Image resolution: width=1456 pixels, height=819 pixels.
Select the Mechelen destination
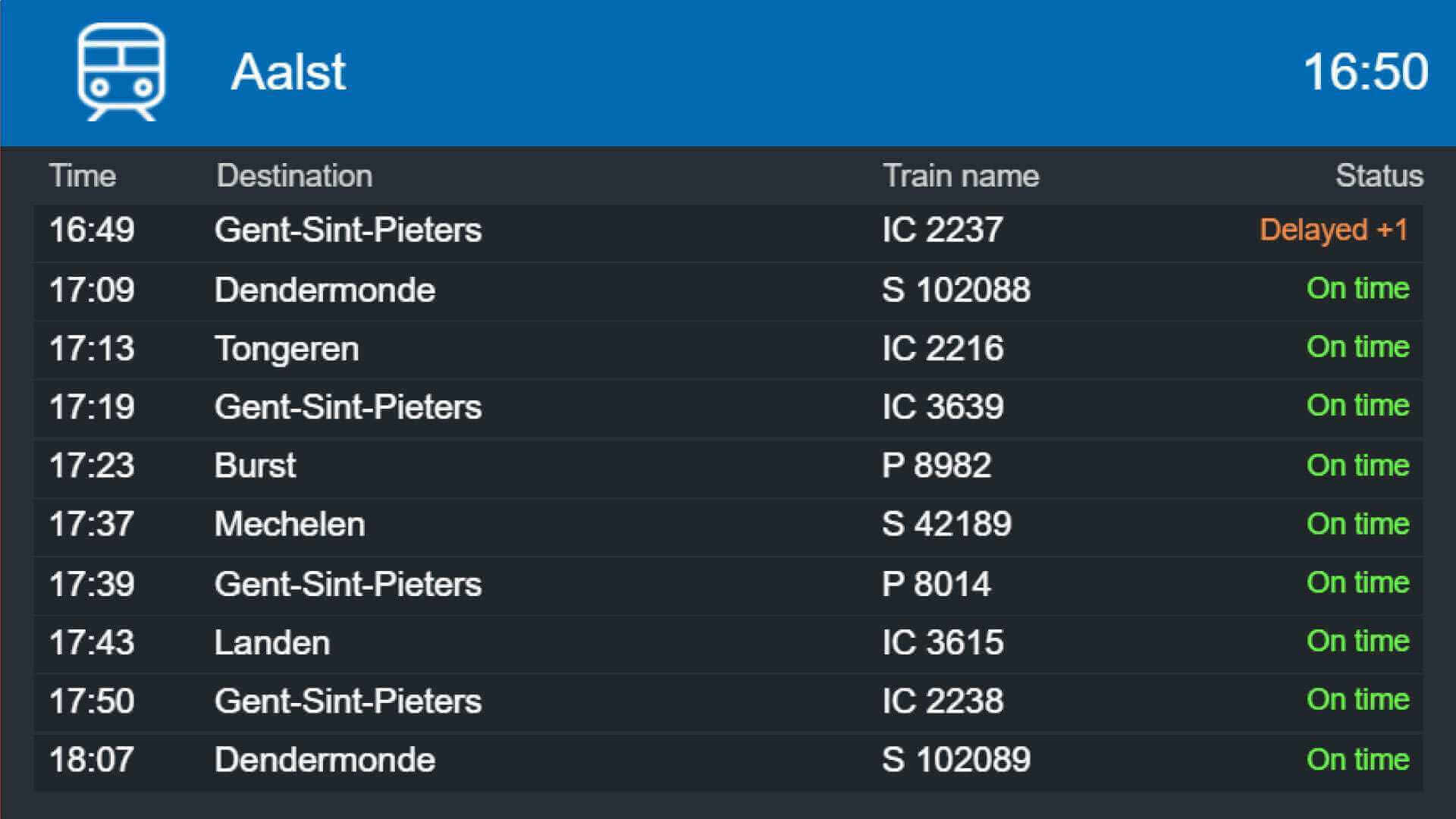[290, 525]
